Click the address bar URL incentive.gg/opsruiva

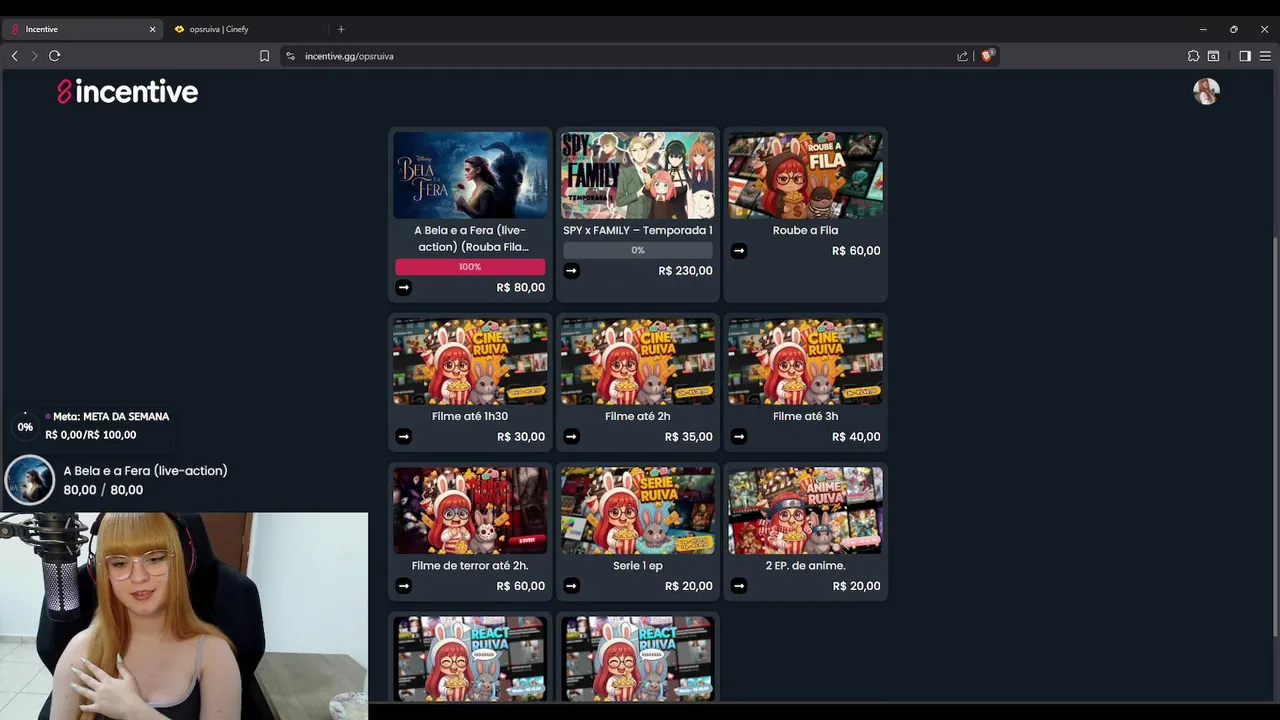pos(349,56)
